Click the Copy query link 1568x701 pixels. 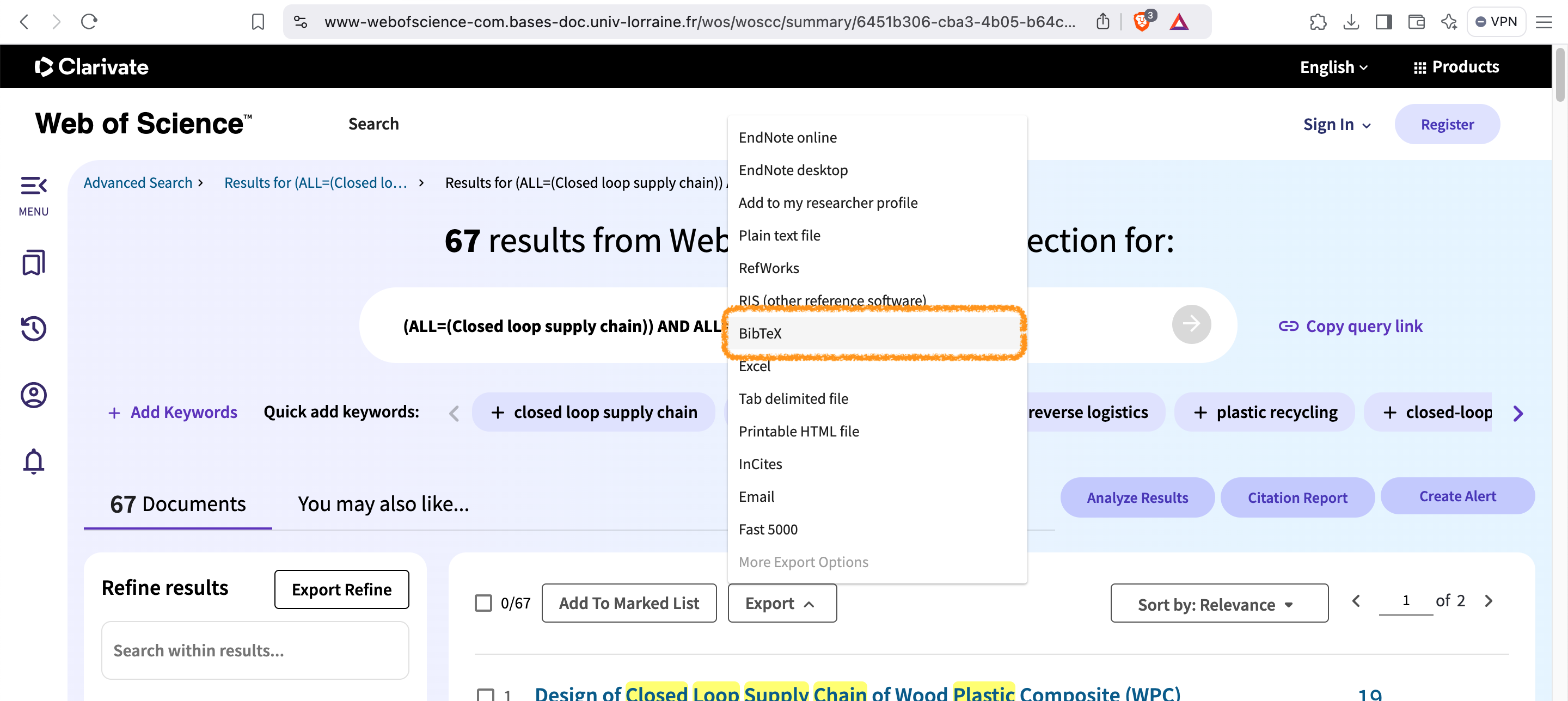[1350, 326]
